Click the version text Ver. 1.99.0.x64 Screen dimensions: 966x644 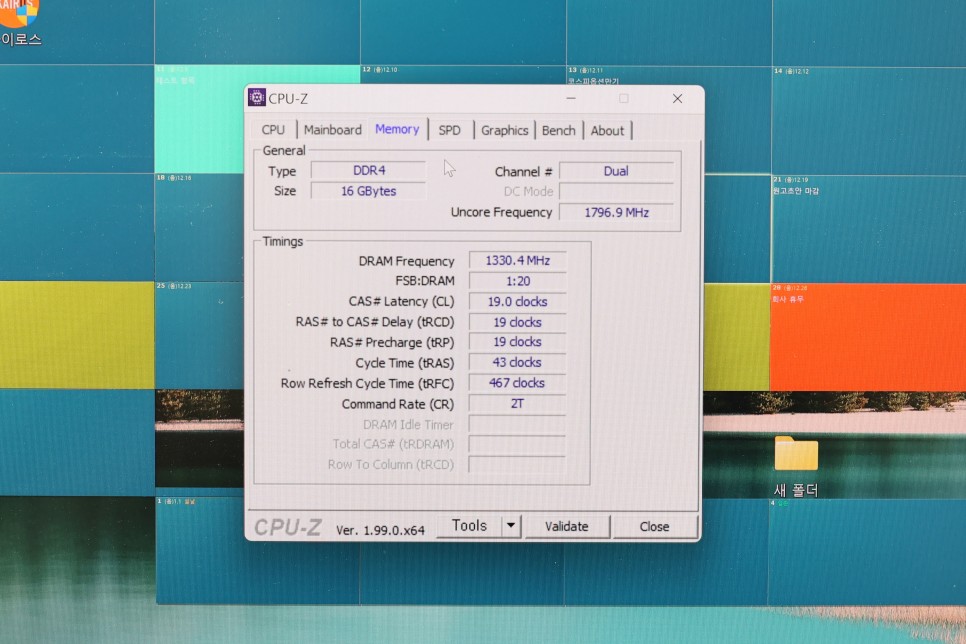tap(380, 530)
